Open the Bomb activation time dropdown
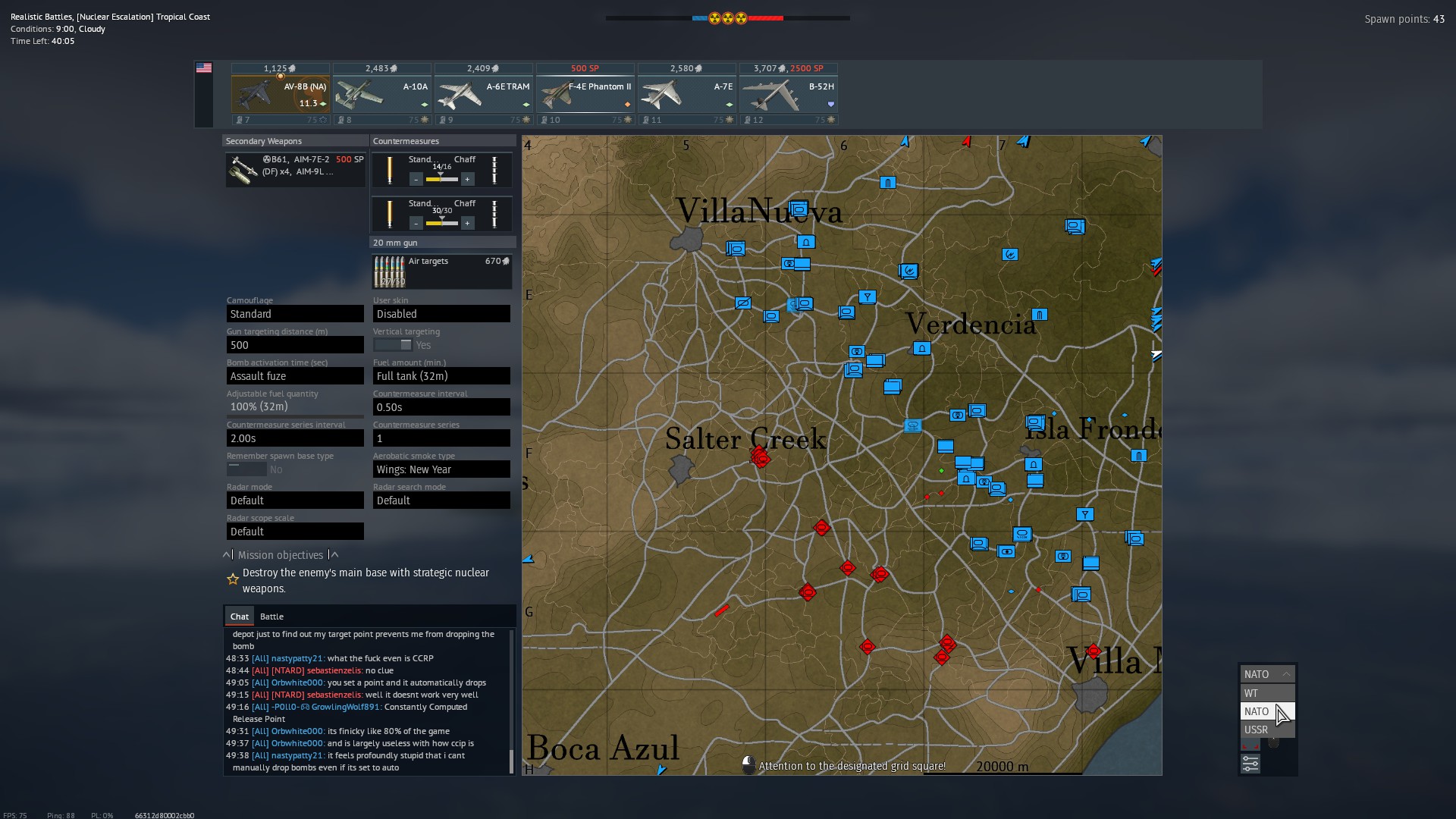The image size is (1456, 819). tap(295, 376)
